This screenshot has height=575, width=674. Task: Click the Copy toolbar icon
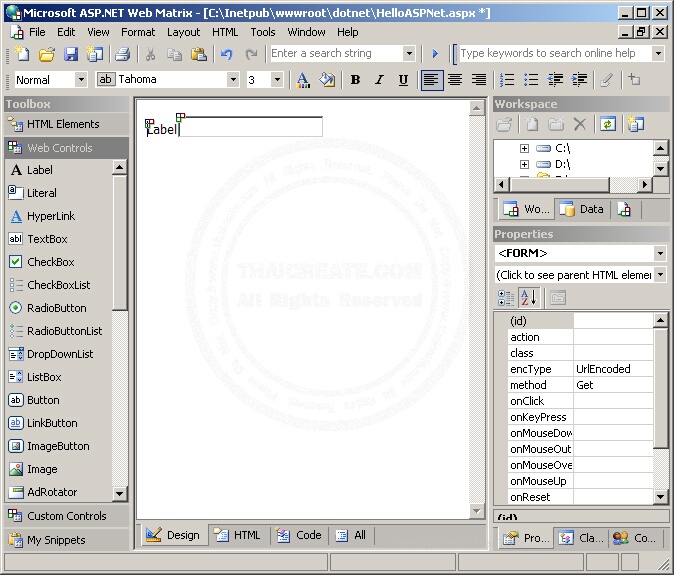tap(174, 54)
